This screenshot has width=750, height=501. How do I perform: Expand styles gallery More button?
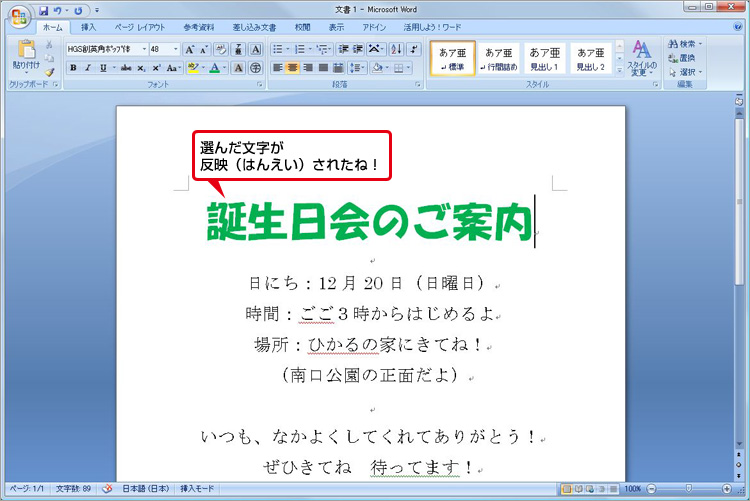tap(619, 70)
